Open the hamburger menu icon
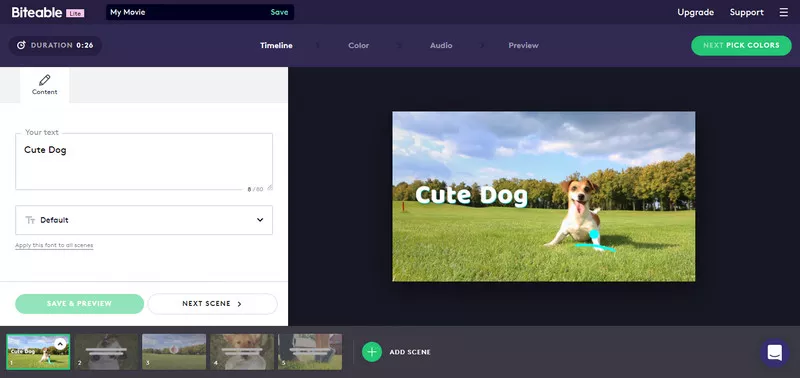800x378 pixels. (784, 12)
